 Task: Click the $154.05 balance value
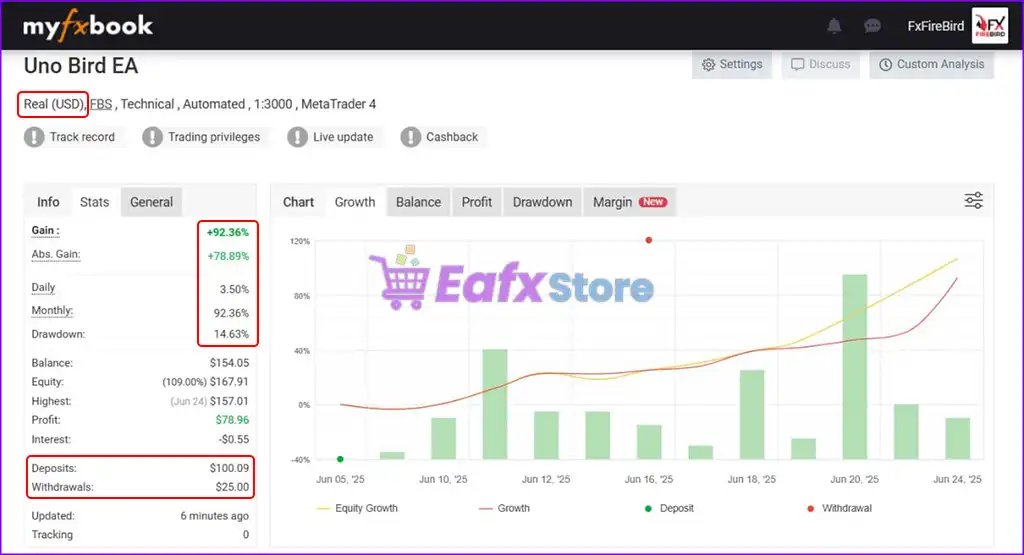coord(229,363)
